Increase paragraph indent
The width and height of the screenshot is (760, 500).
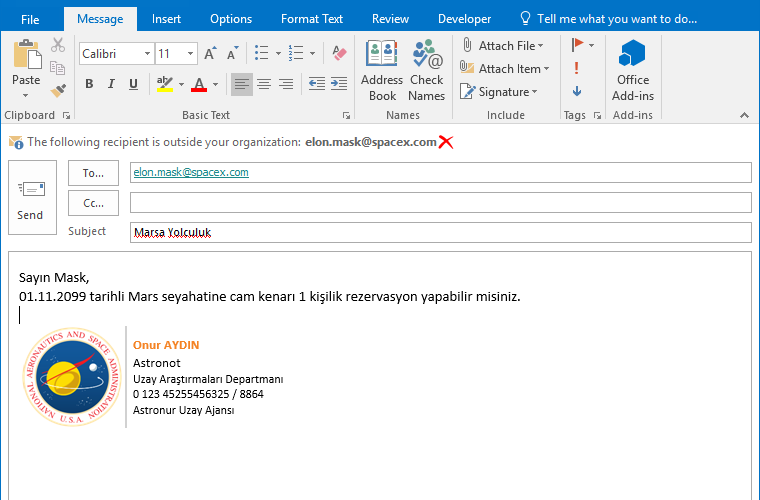pos(339,84)
